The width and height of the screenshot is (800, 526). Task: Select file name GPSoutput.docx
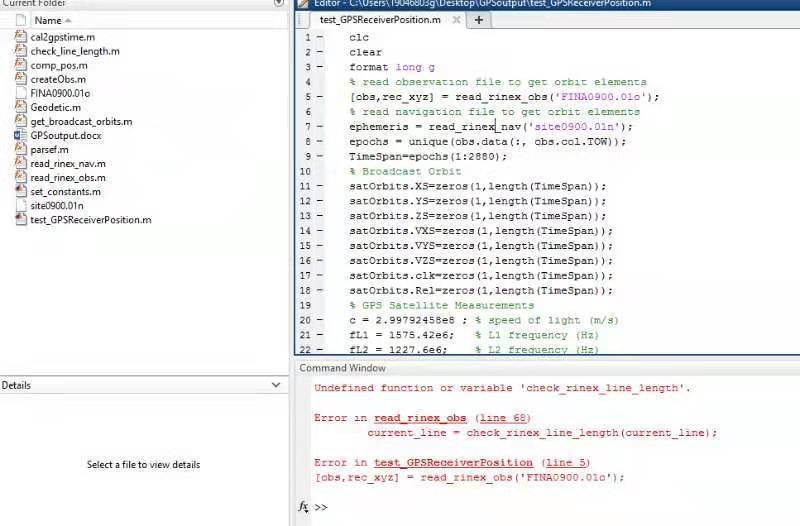pos(66,135)
